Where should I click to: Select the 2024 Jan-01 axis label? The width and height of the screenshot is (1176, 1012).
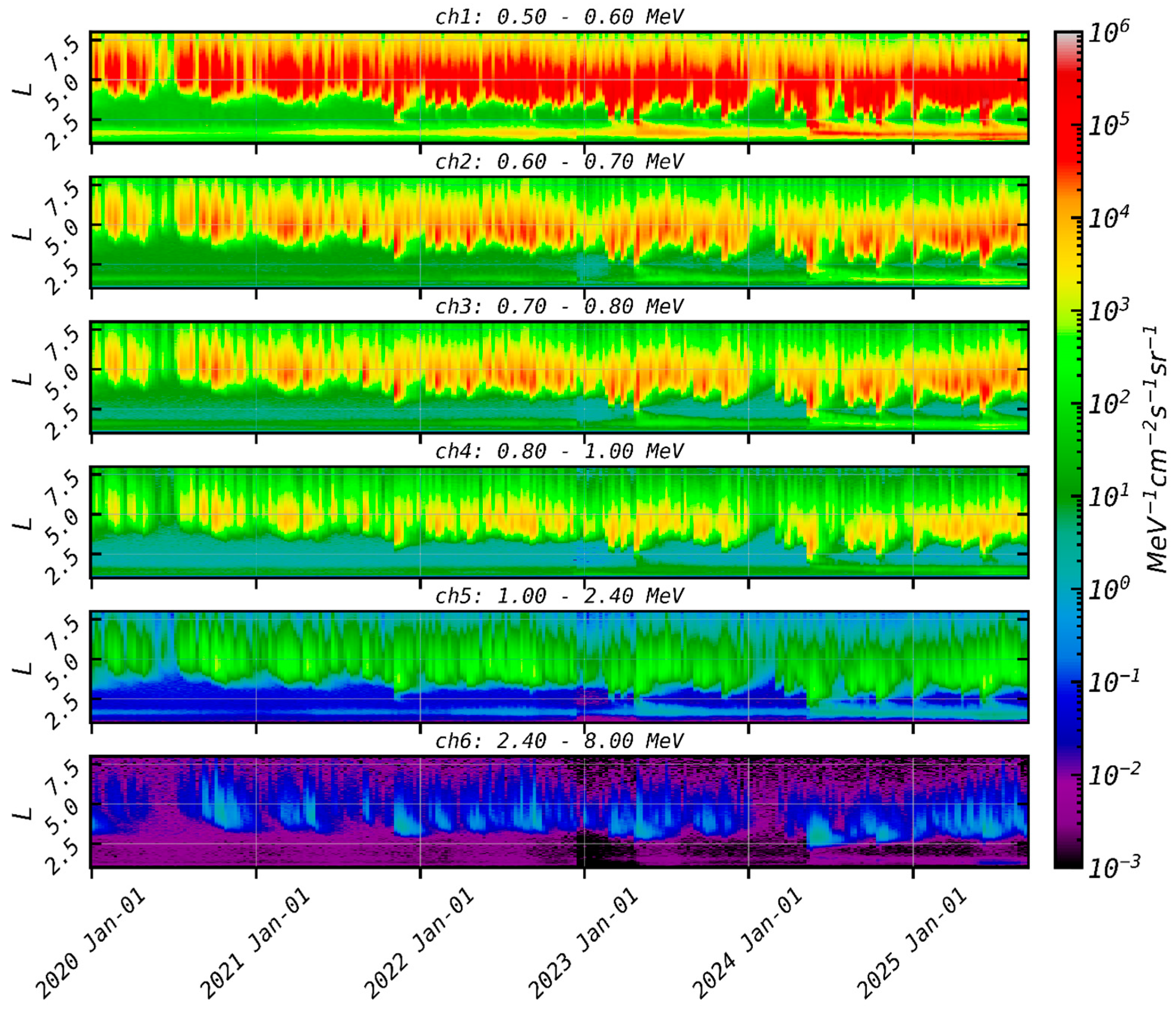[748, 943]
